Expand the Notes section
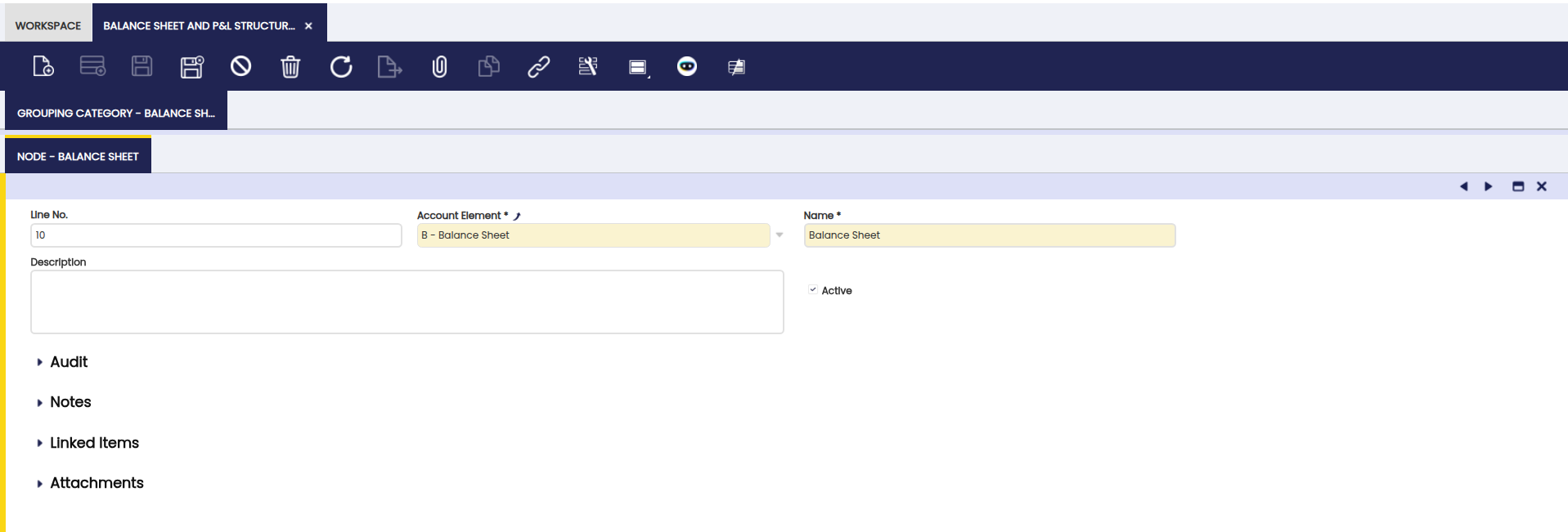This screenshot has height=532, width=1568. tap(70, 402)
